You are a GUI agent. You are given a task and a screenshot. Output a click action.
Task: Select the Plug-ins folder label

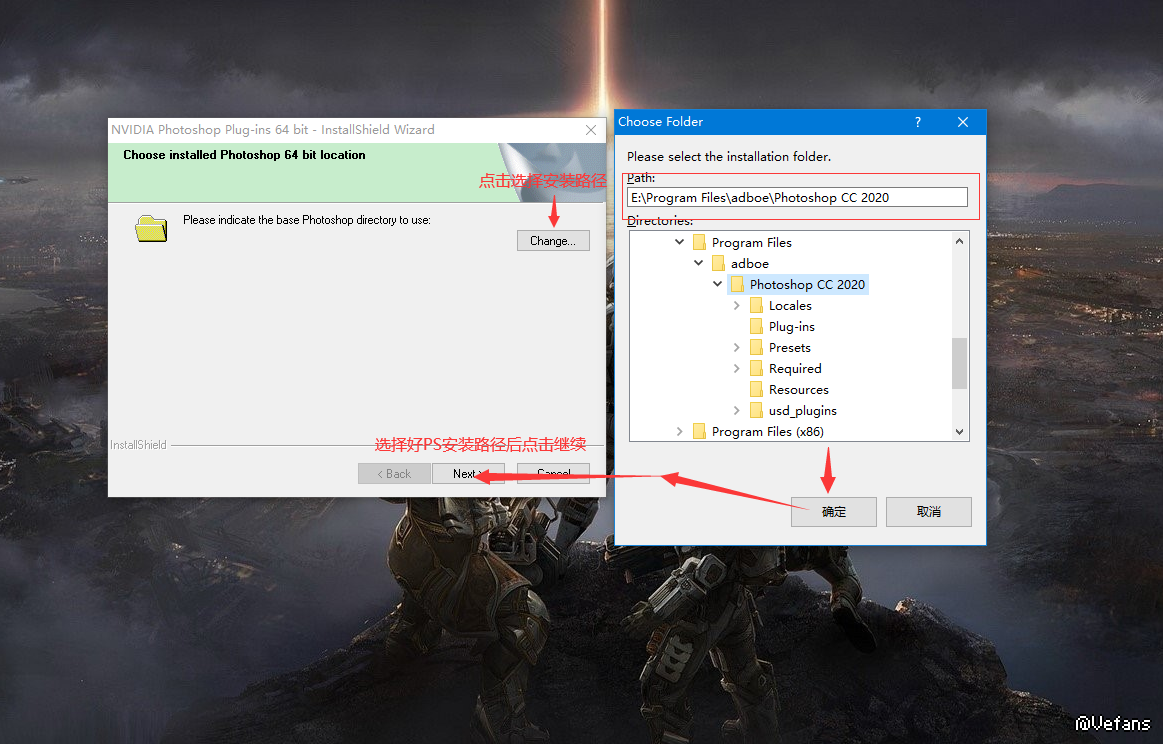(791, 326)
